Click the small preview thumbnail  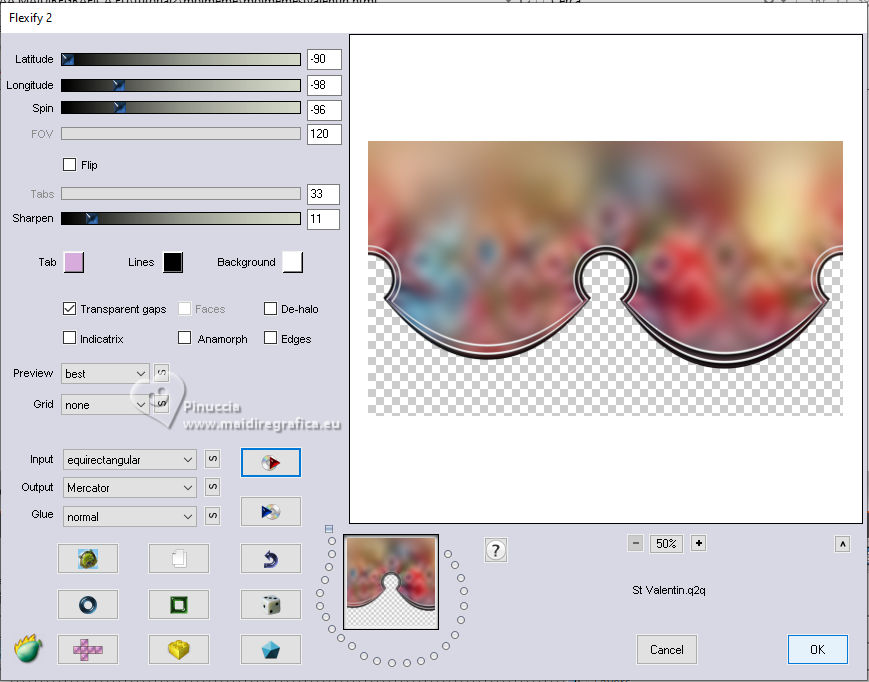[x=391, y=582]
